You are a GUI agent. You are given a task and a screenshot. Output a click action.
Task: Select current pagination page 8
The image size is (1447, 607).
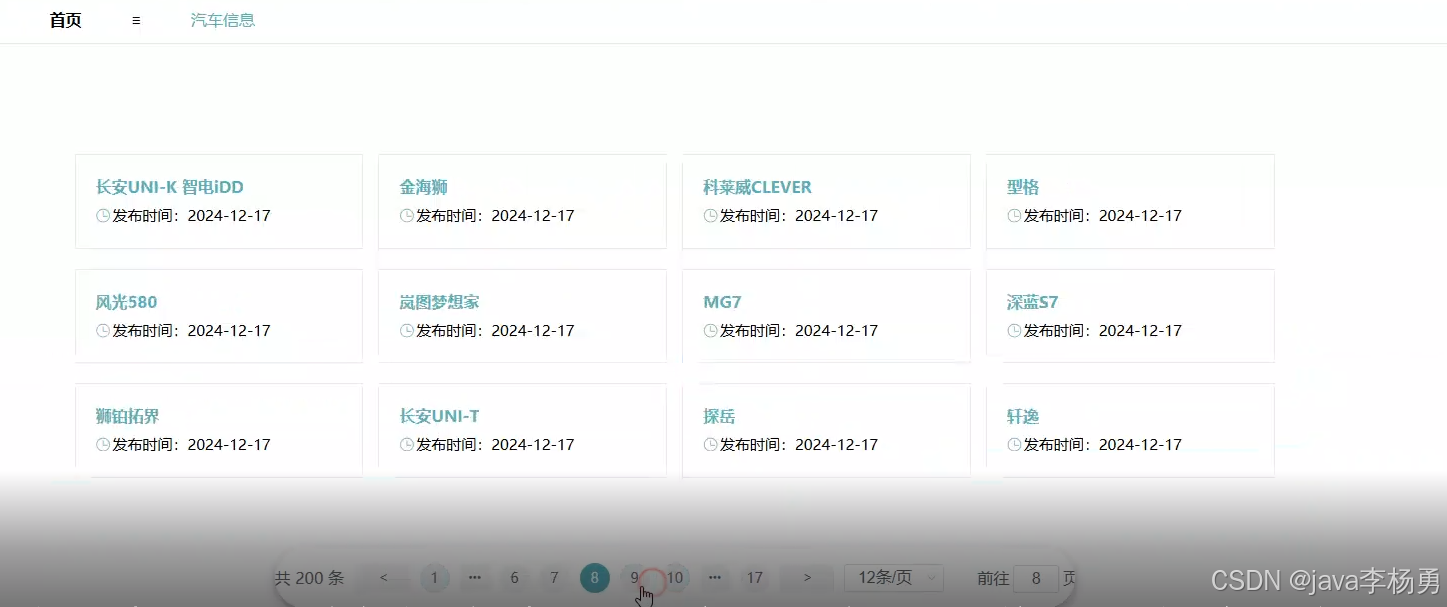594,578
